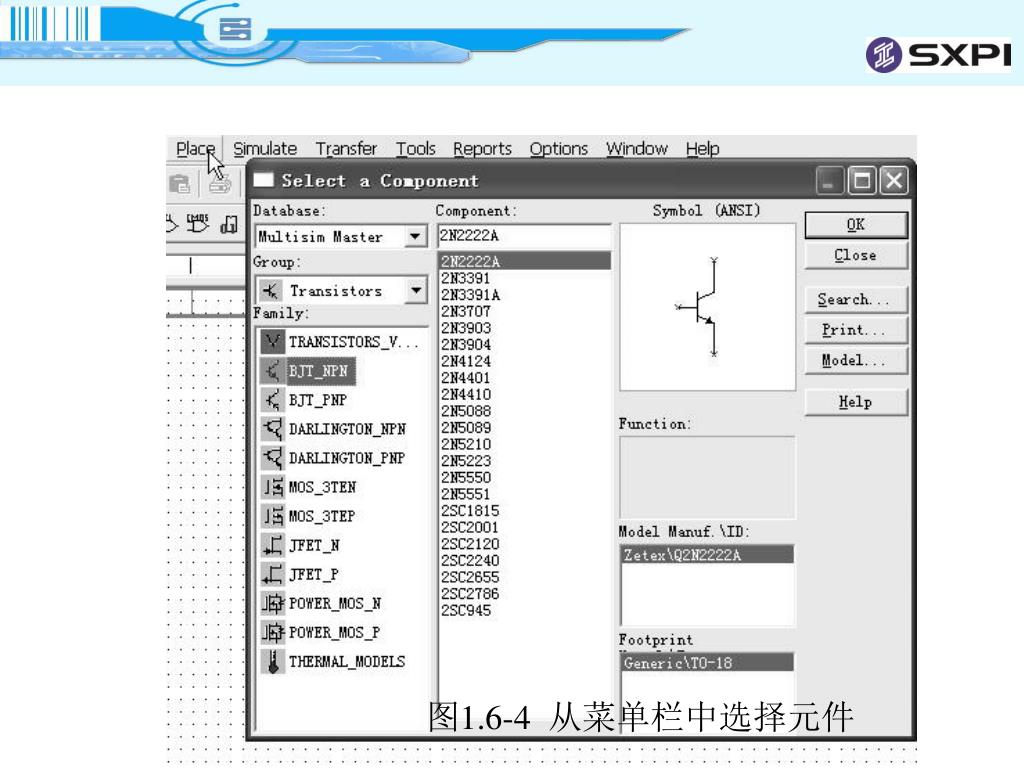Select component 2SC2001 in the list
1024x768 pixels.
pos(470,527)
